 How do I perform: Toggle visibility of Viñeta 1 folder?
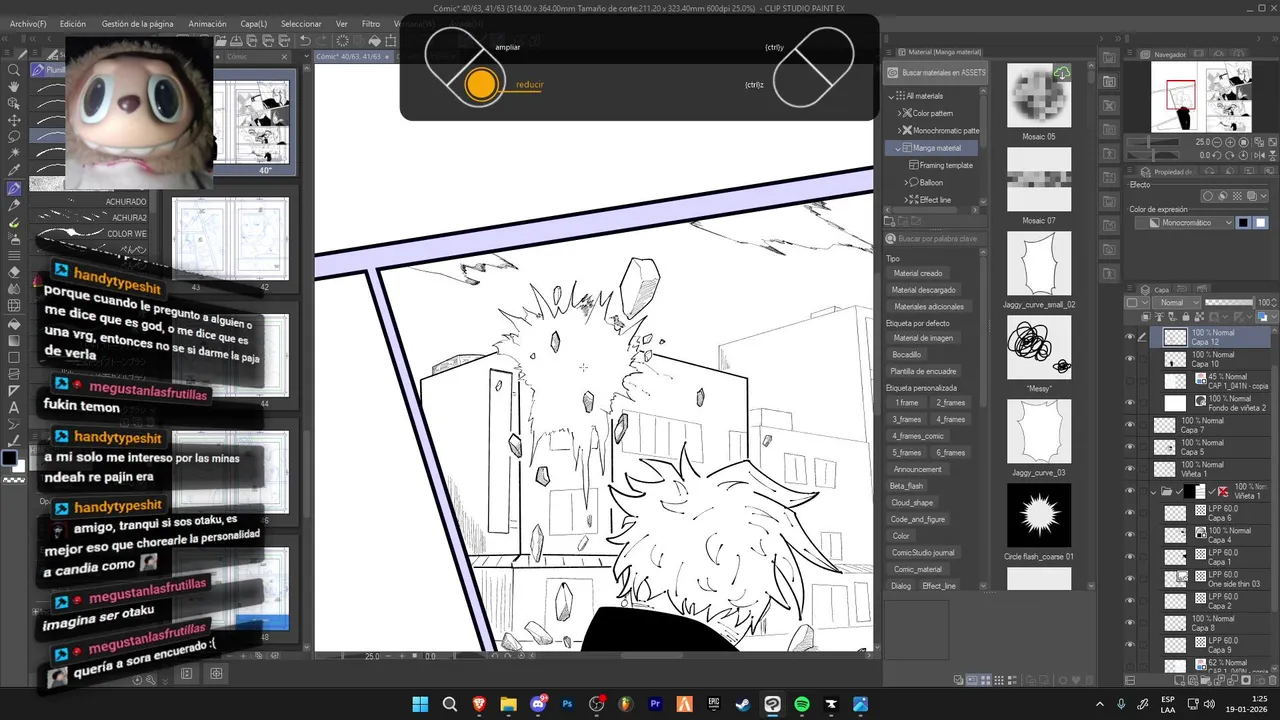[1130, 491]
